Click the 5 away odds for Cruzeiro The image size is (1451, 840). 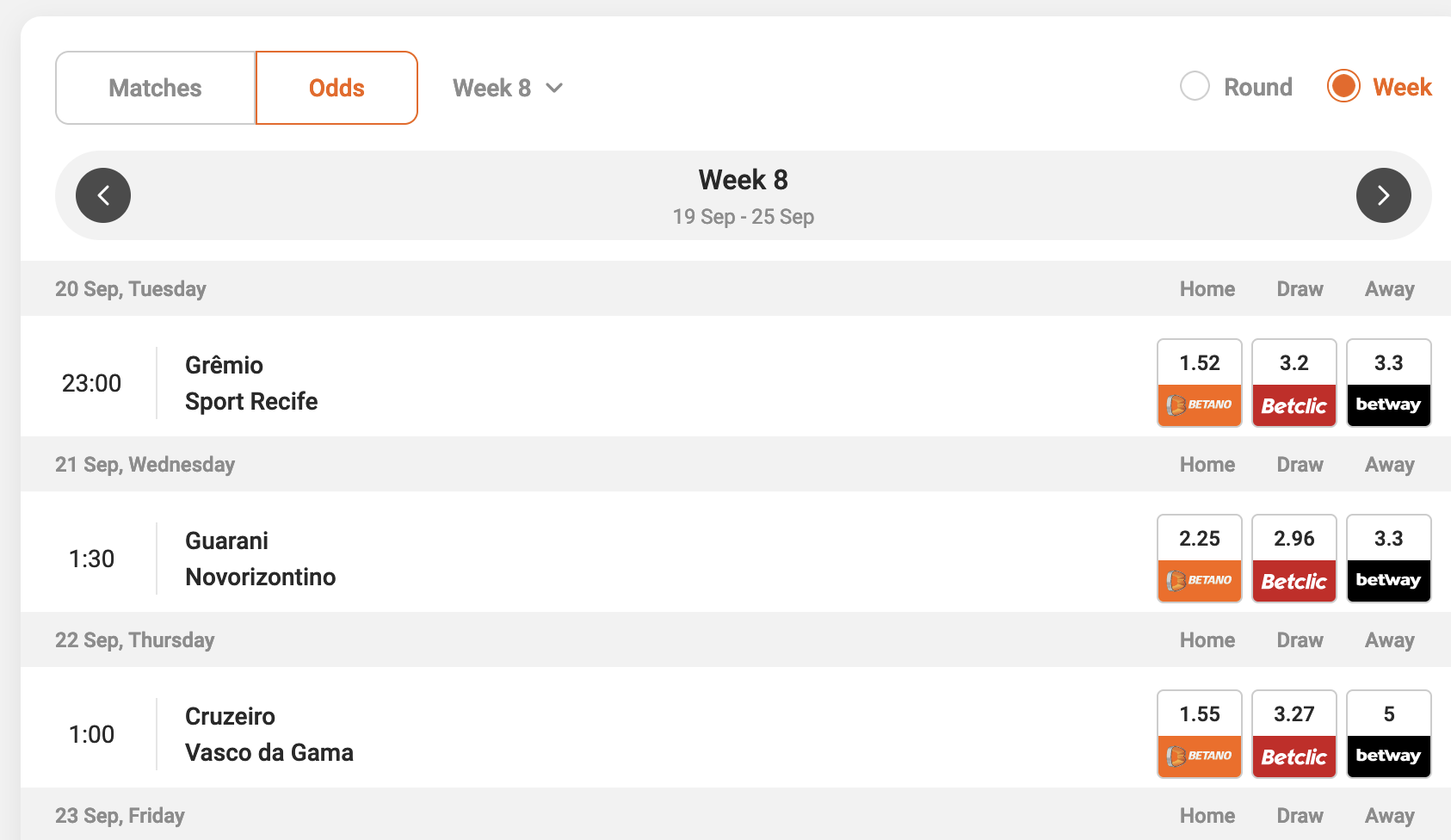pos(1388,714)
